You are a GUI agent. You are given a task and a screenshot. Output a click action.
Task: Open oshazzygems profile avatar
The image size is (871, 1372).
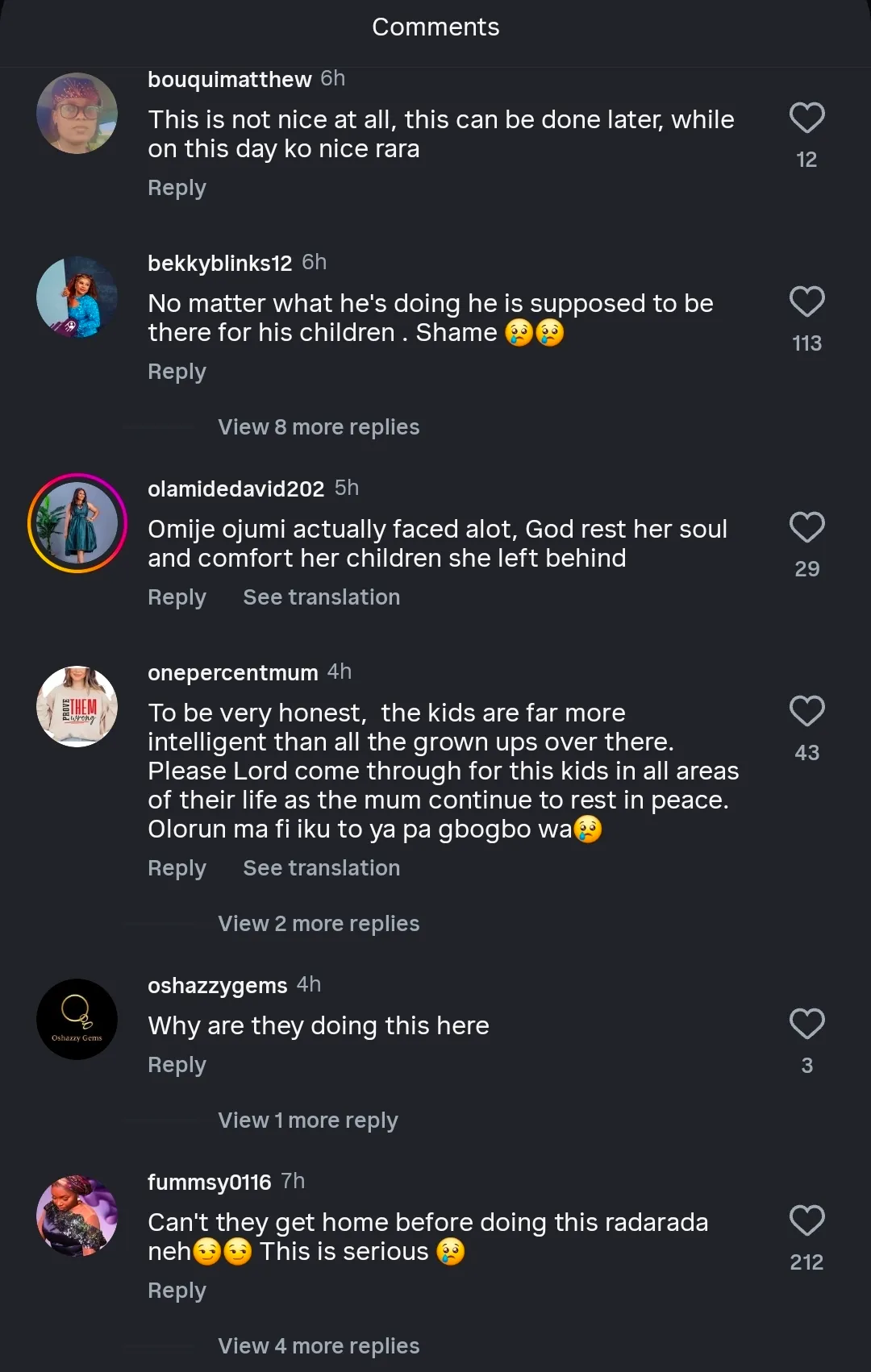(x=77, y=1019)
